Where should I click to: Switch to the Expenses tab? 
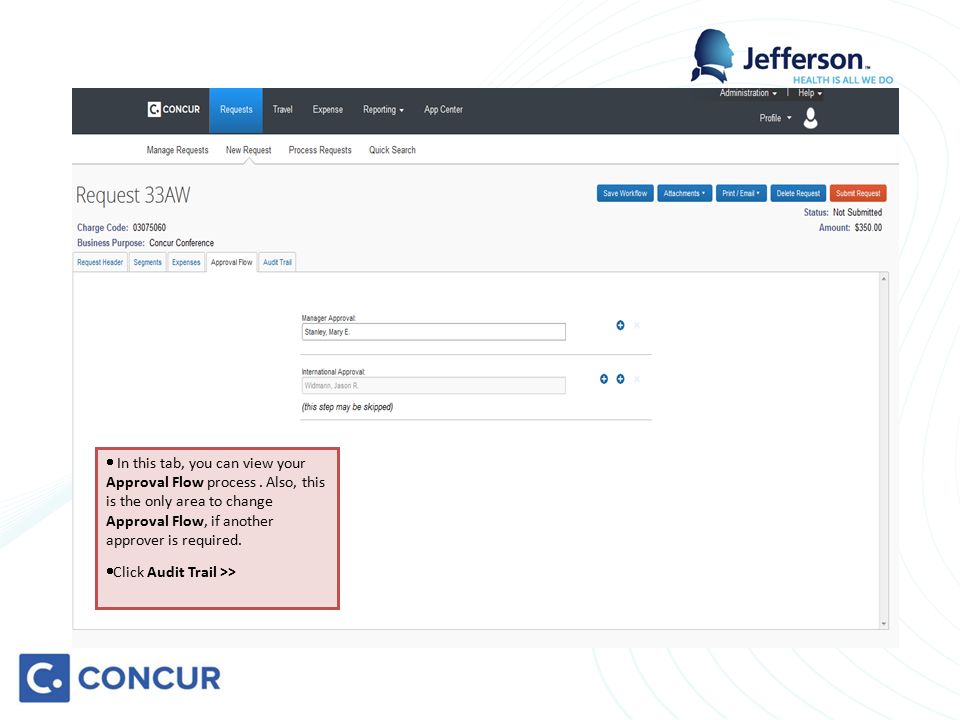coord(186,262)
